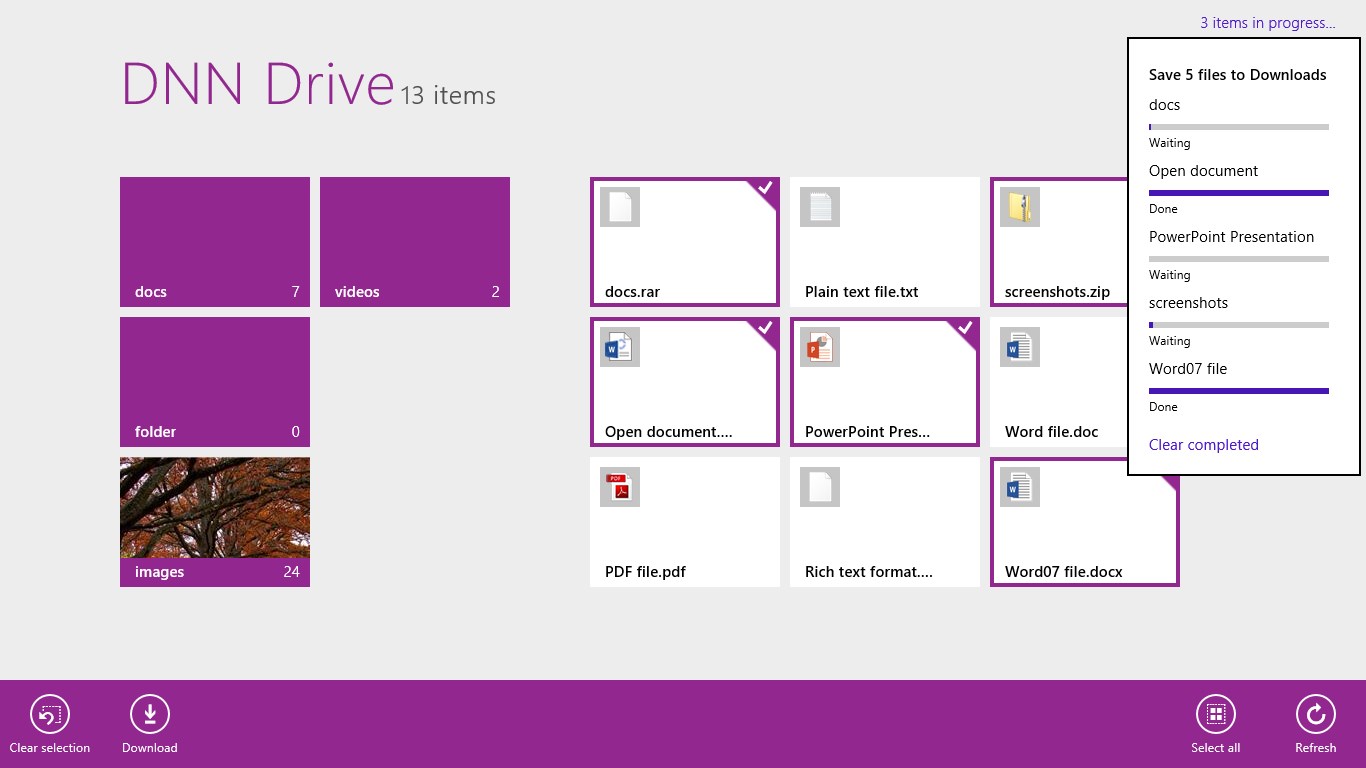The height and width of the screenshot is (768, 1366).
Task: Click the PowerPoint Presentation progress bar
Action: click(x=1239, y=259)
